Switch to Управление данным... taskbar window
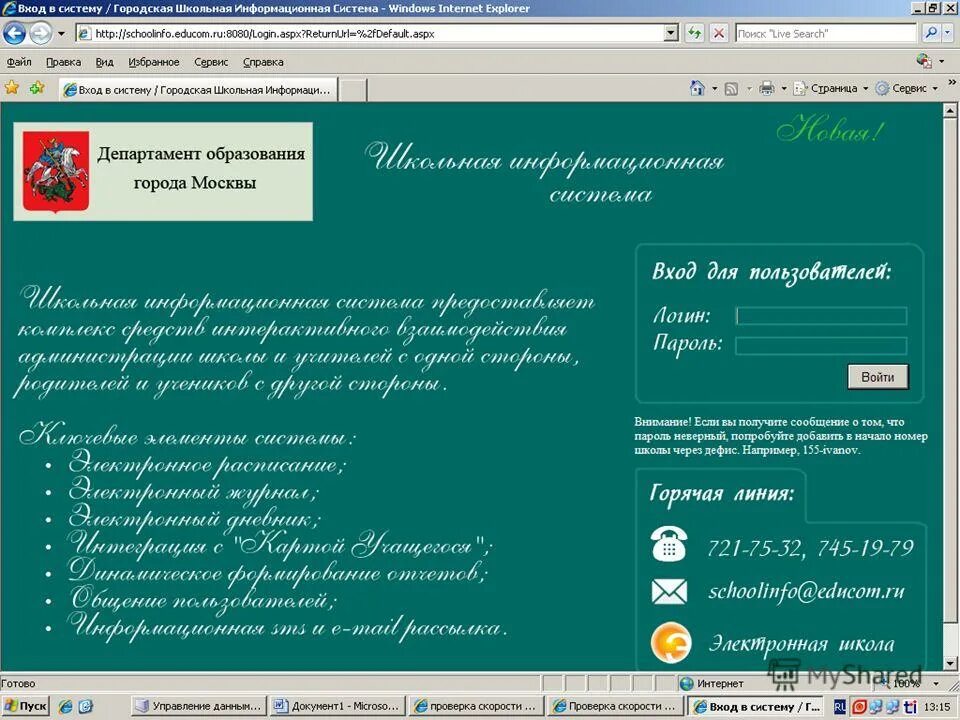 [200, 706]
